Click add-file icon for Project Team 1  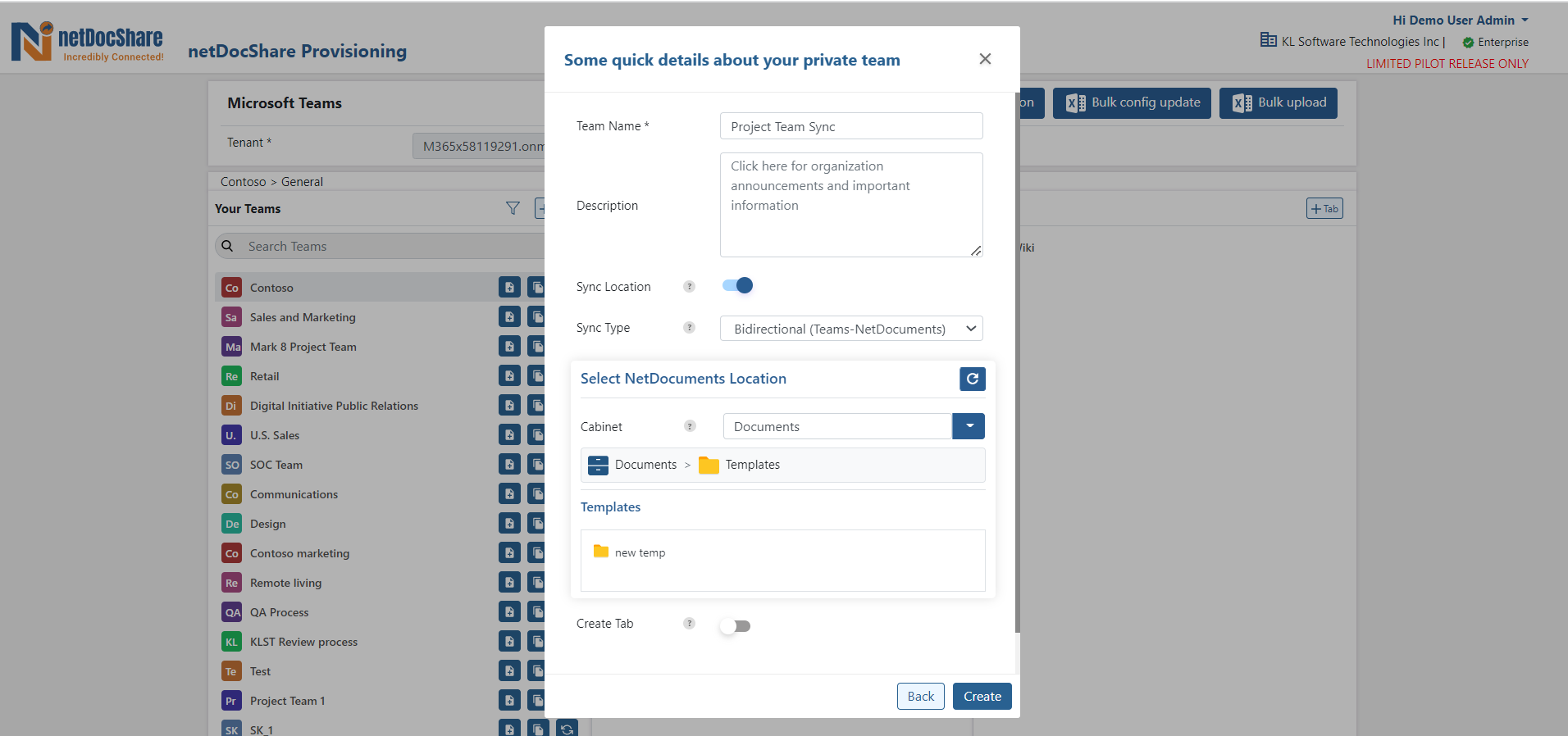tap(509, 700)
